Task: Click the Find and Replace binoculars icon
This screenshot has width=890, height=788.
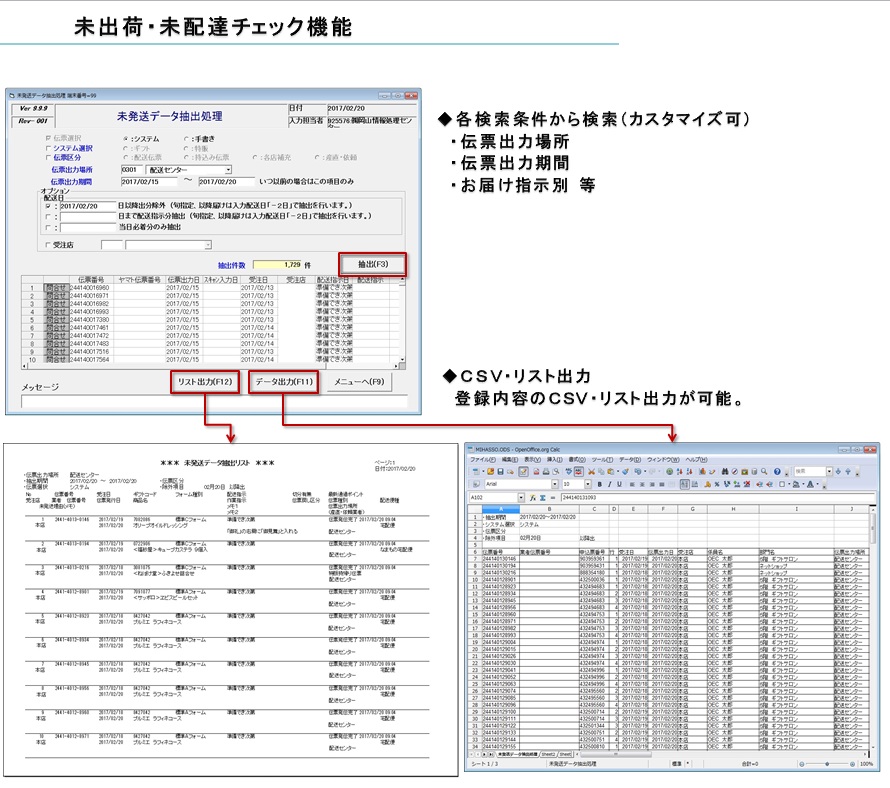Action: pyautogui.click(x=725, y=472)
